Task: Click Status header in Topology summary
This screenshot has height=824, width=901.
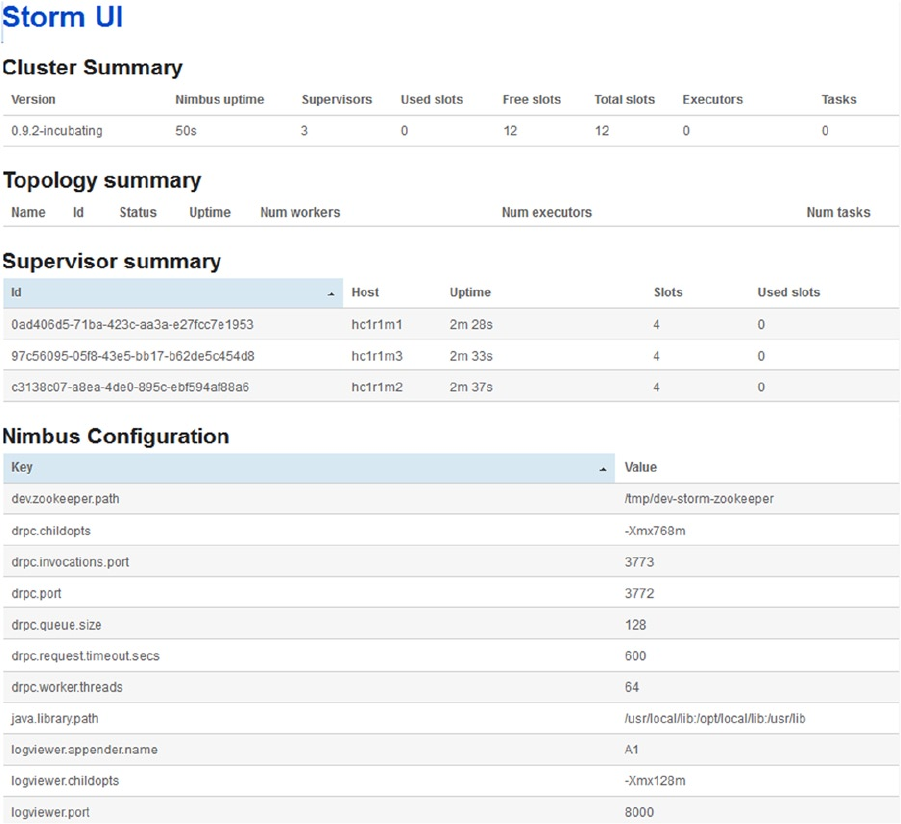Action: 138,213
